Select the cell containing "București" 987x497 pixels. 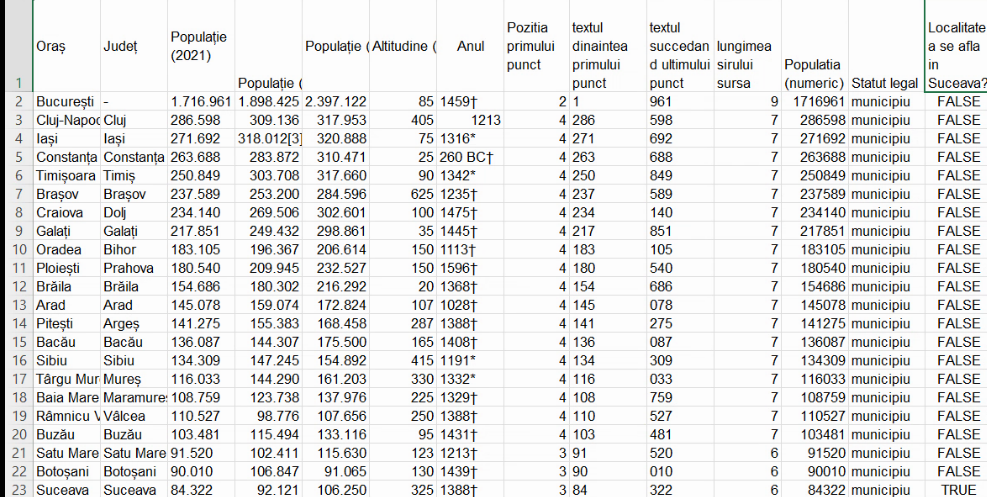(64, 102)
